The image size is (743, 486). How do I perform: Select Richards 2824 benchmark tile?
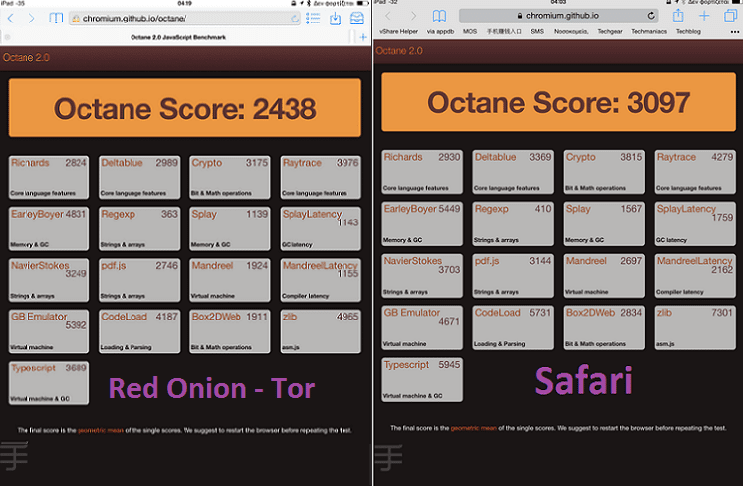pos(49,177)
